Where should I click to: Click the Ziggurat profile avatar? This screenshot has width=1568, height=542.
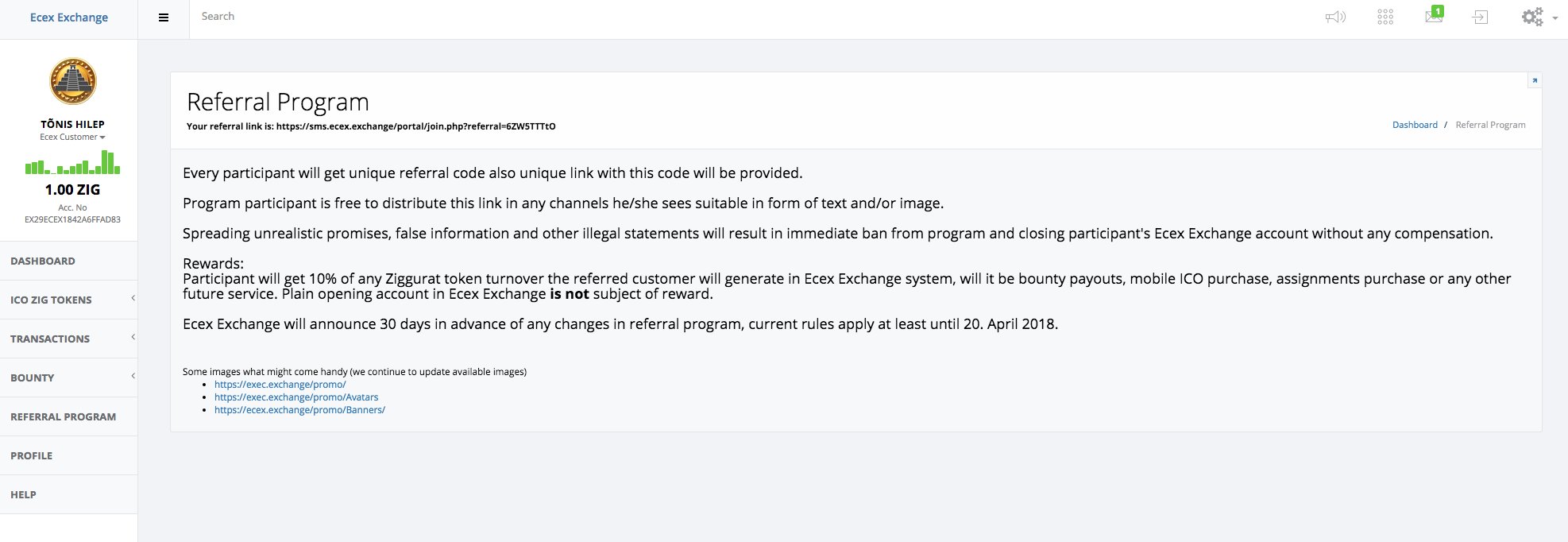tap(73, 81)
